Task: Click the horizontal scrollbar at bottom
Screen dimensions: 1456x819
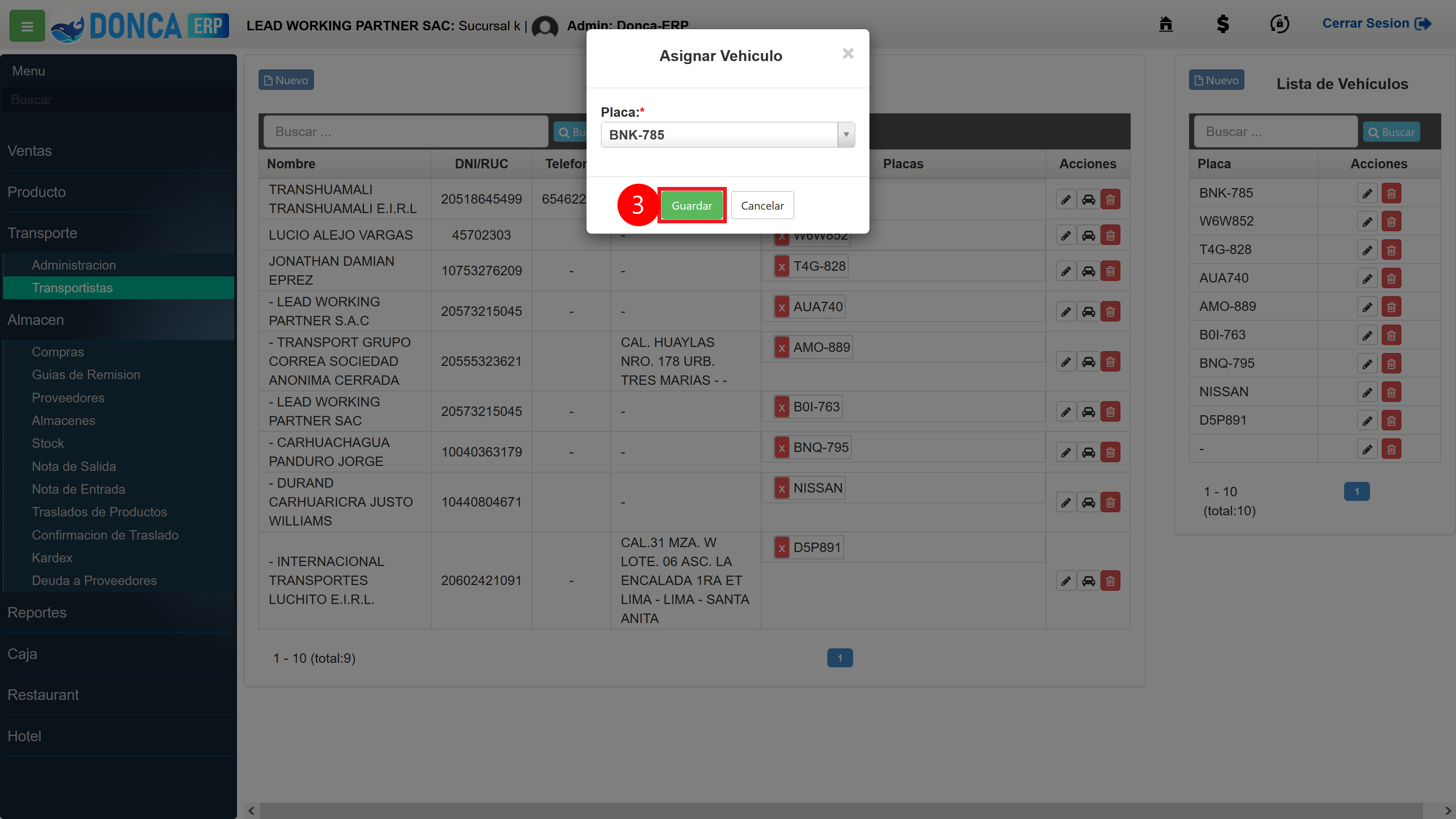Action: click(841, 811)
